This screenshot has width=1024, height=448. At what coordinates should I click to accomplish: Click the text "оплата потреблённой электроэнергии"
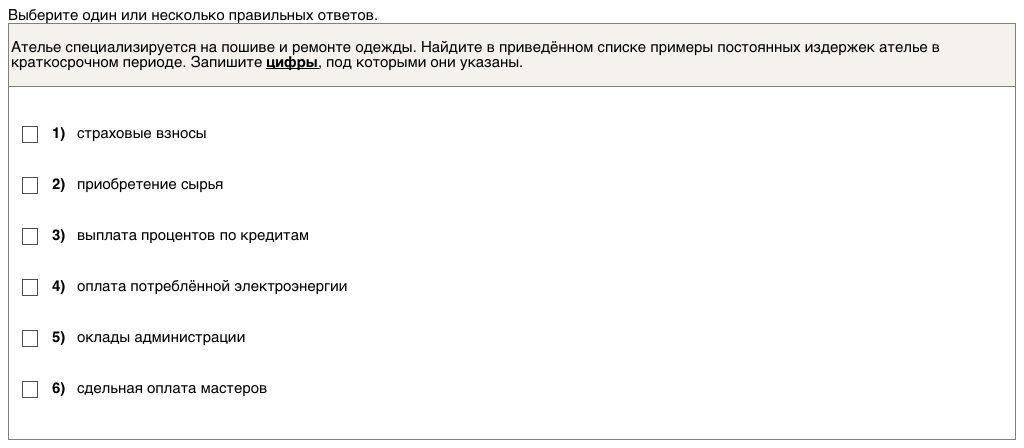click(x=212, y=286)
